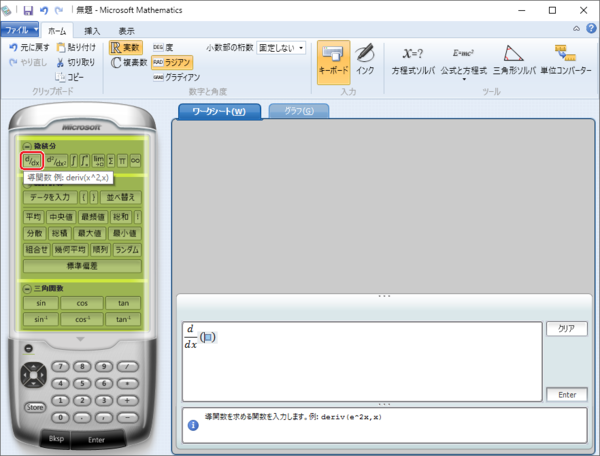Open the 単位コンバーター unit converter
The image size is (600, 456).
click(x=566, y=61)
